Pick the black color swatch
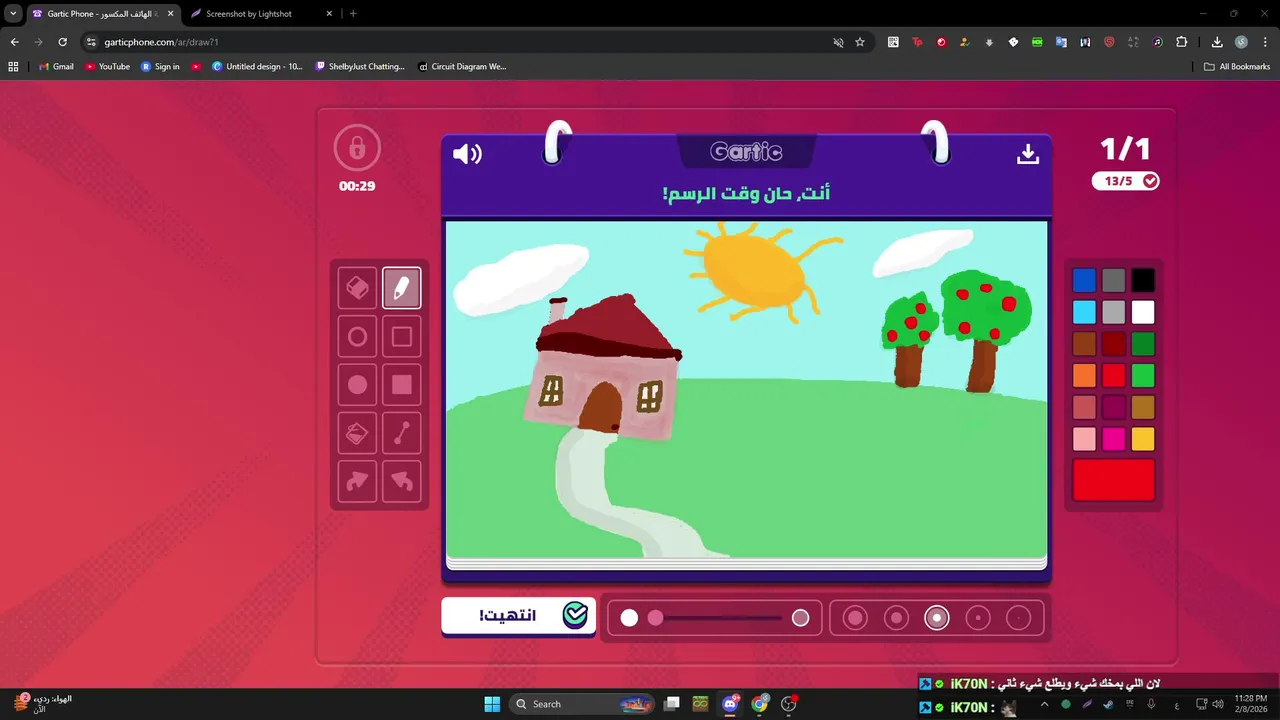The height and width of the screenshot is (720, 1280). click(x=1143, y=281)
